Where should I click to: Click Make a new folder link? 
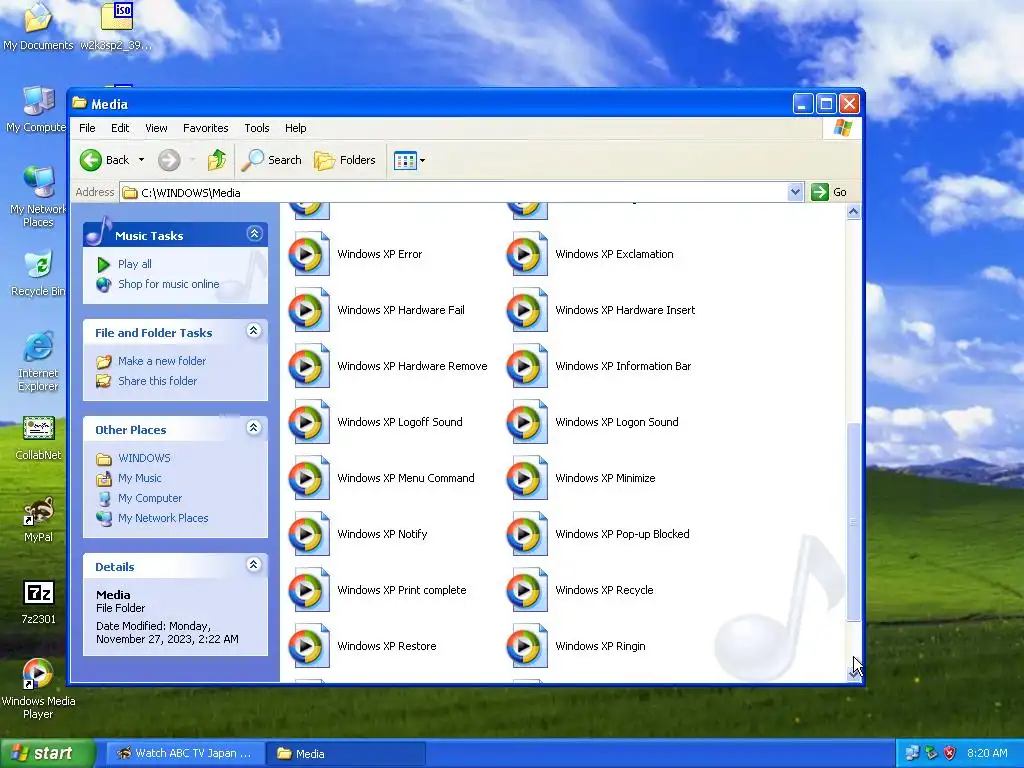[x=162, y=361]
